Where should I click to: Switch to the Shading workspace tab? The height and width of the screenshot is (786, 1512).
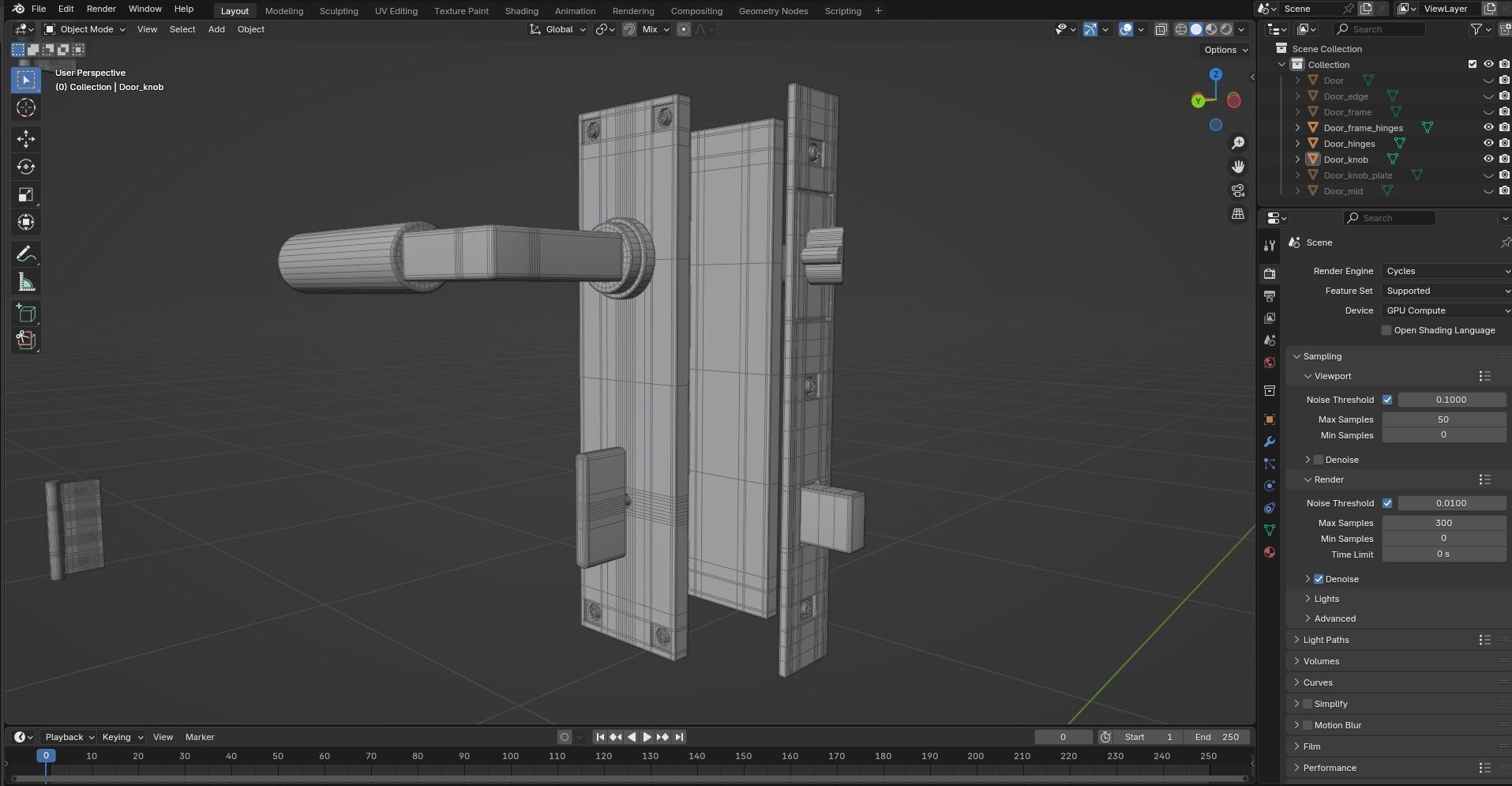[522, 11]
